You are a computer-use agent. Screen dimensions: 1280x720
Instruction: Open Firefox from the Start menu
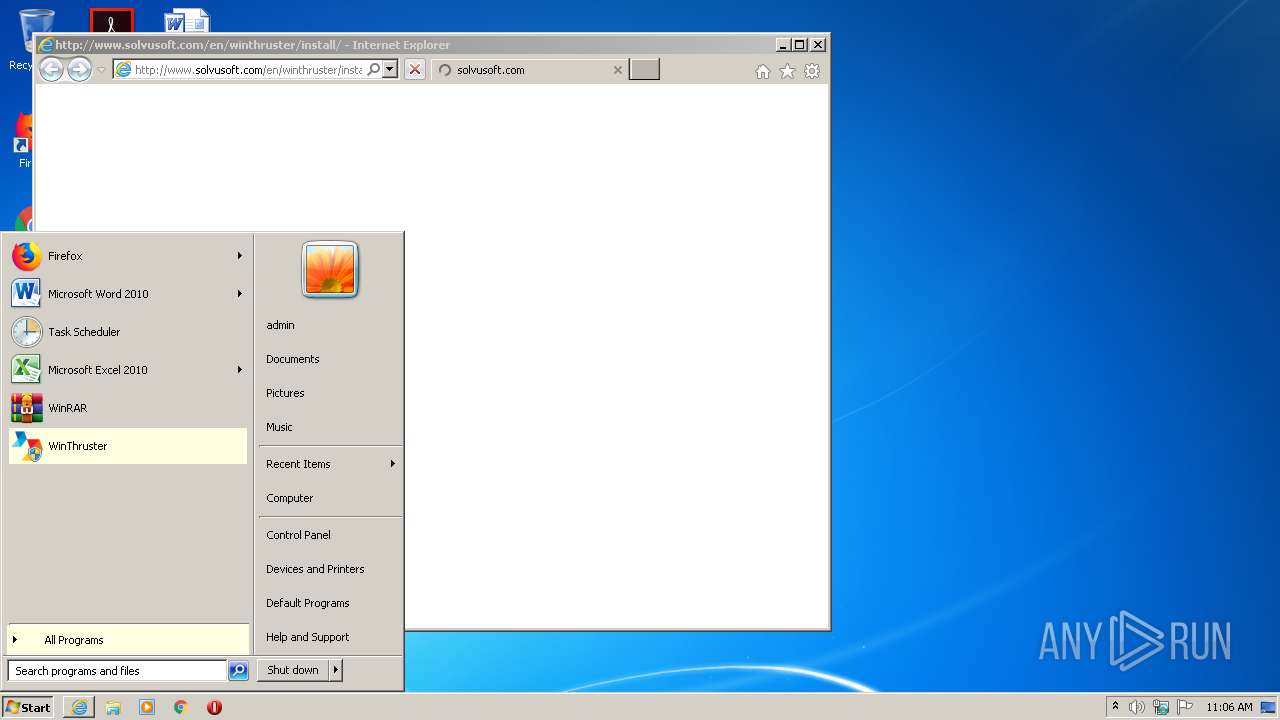point(127,256)
